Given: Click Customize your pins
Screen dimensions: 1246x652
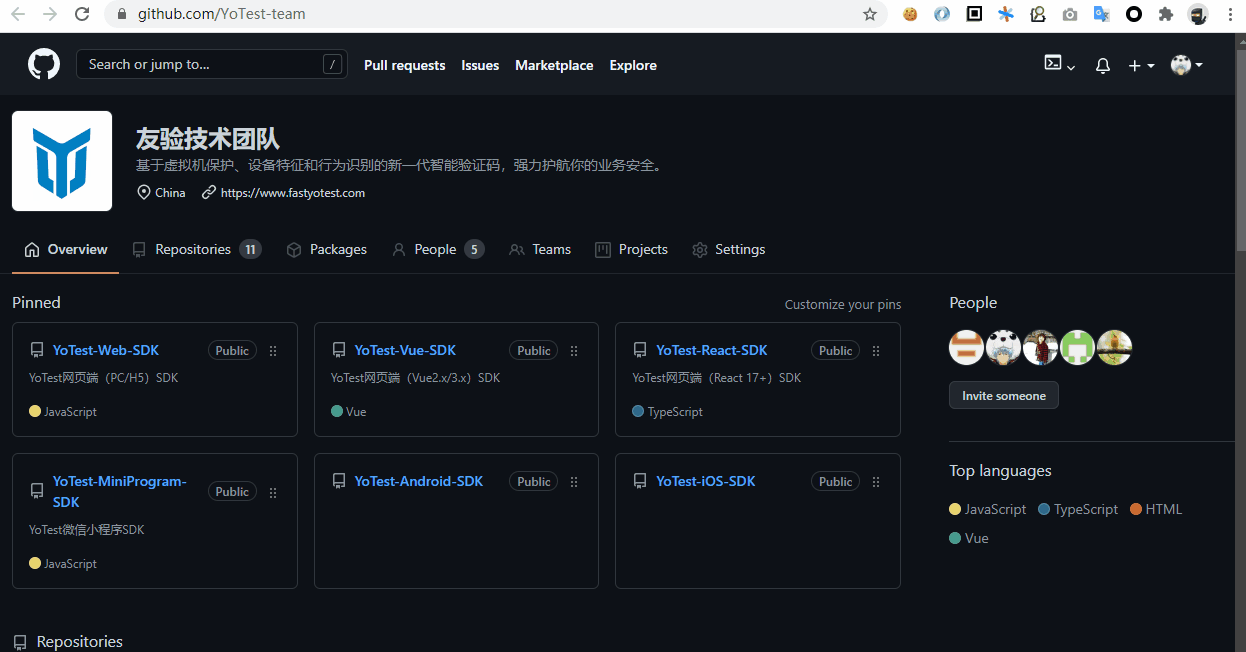Looking at the screenshot, I should click(x=843, y=304).
